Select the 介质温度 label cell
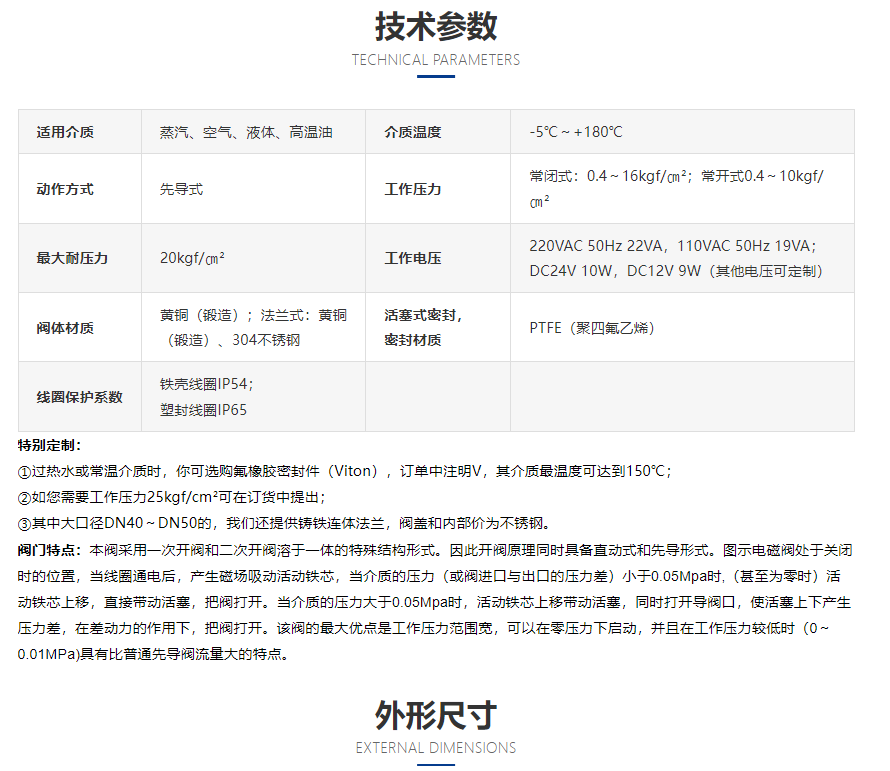This screenshot has width=890, height=771. point(413,132)
